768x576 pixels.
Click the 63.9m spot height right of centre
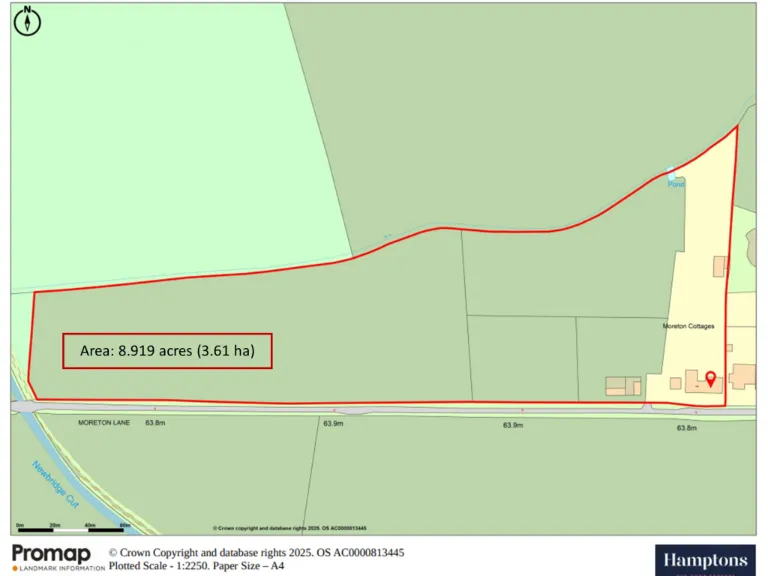[513, 425]
